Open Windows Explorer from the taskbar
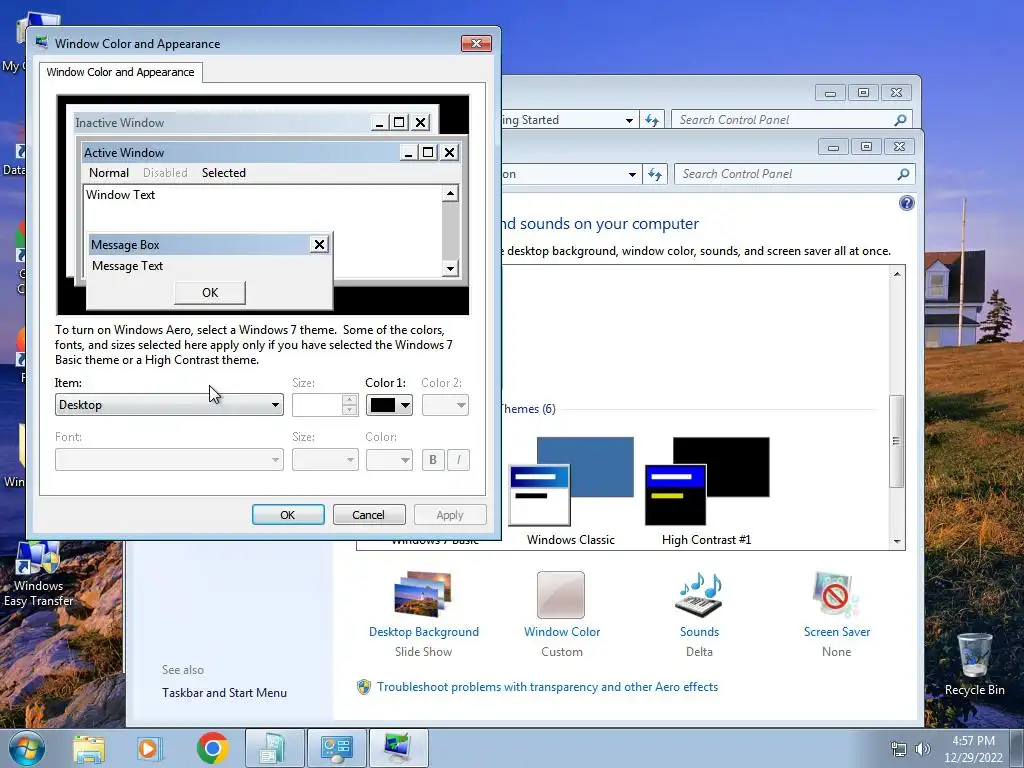1024x768 pixels. [x=89, y=749]
